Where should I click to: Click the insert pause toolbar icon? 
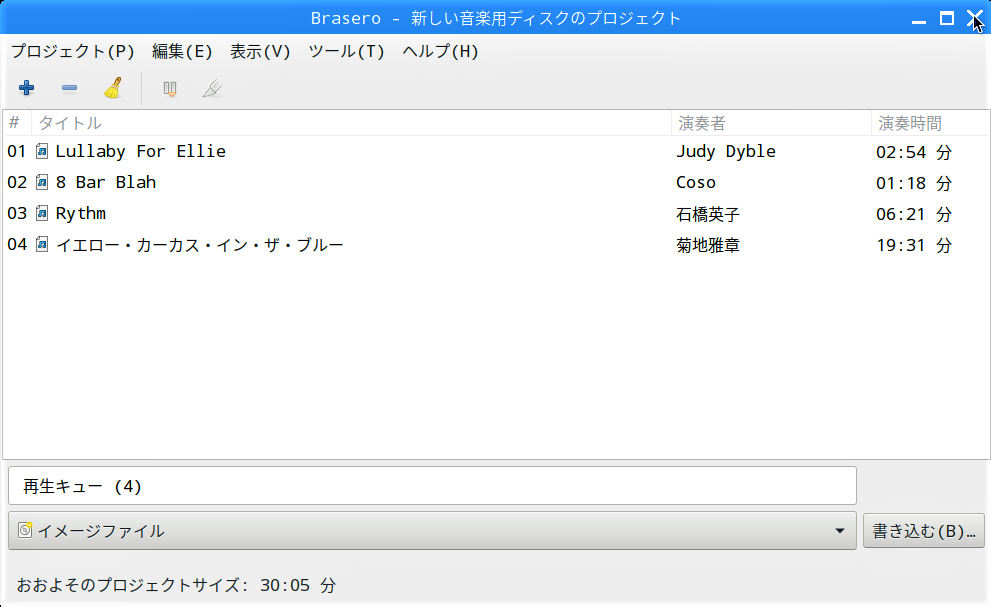[169, 89]
